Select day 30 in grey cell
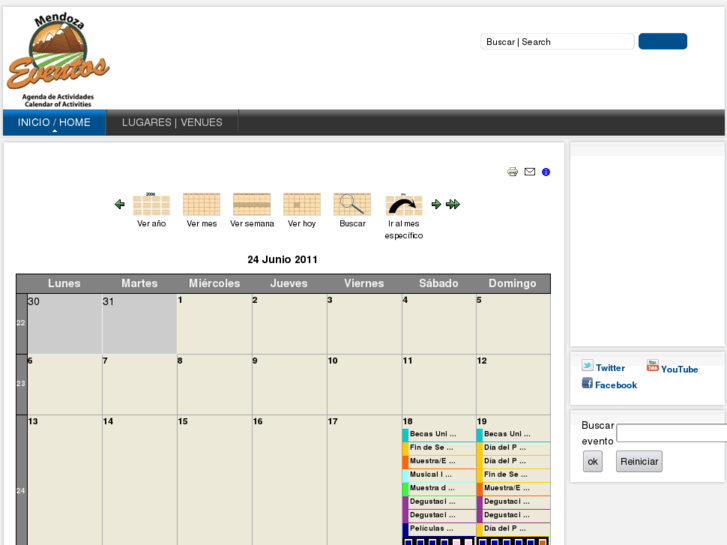Screen dimensions: 727x545 pyautogui.click(x=33, y=301)
